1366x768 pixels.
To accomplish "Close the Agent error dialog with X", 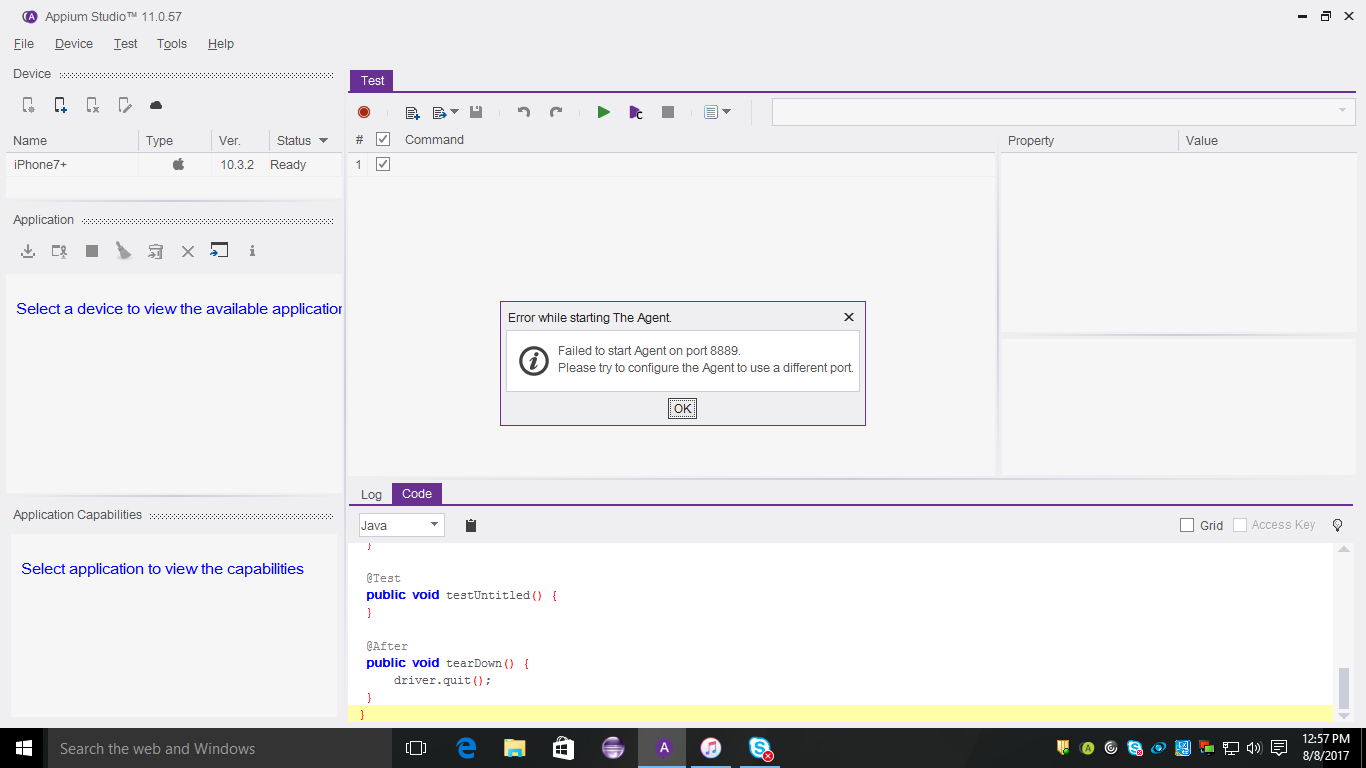I will pyautogui.click(x=849, y=317).
